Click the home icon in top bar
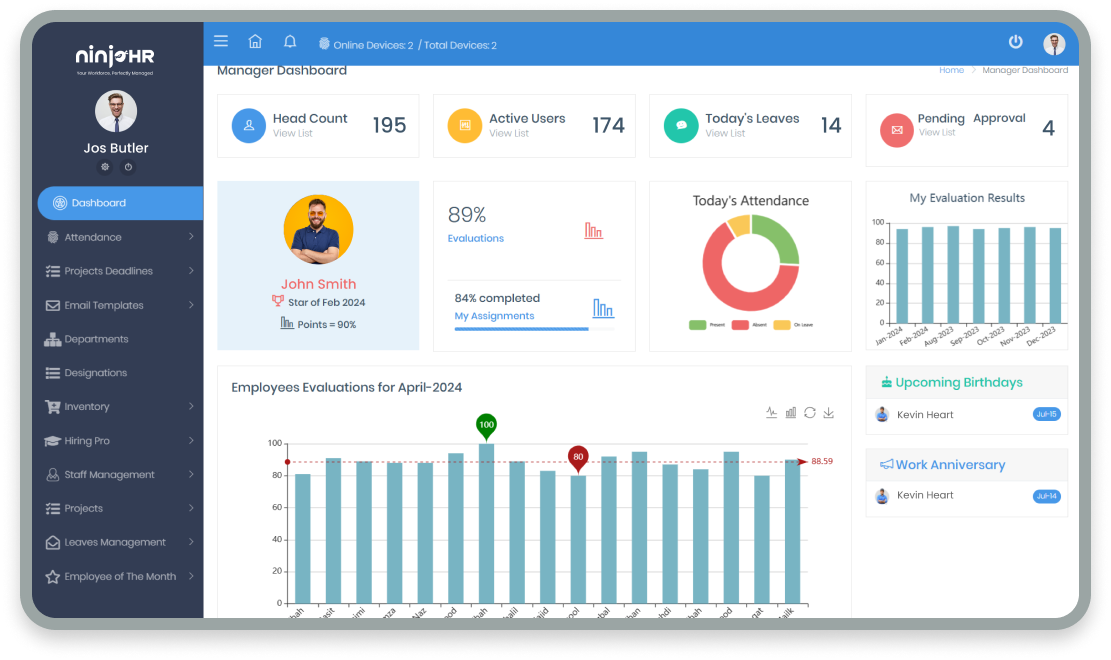 point(255,42)
